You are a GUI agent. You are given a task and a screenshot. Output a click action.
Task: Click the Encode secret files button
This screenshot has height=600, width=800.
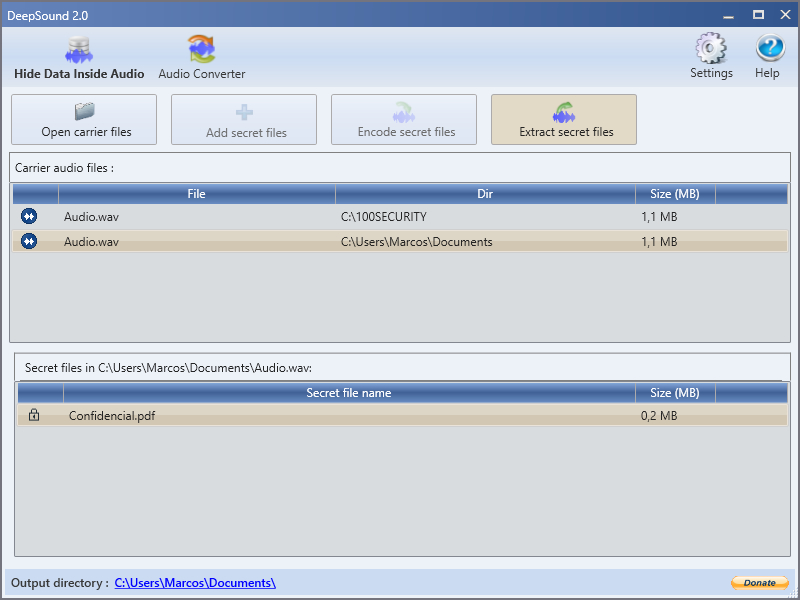click(x=406, y=120)
